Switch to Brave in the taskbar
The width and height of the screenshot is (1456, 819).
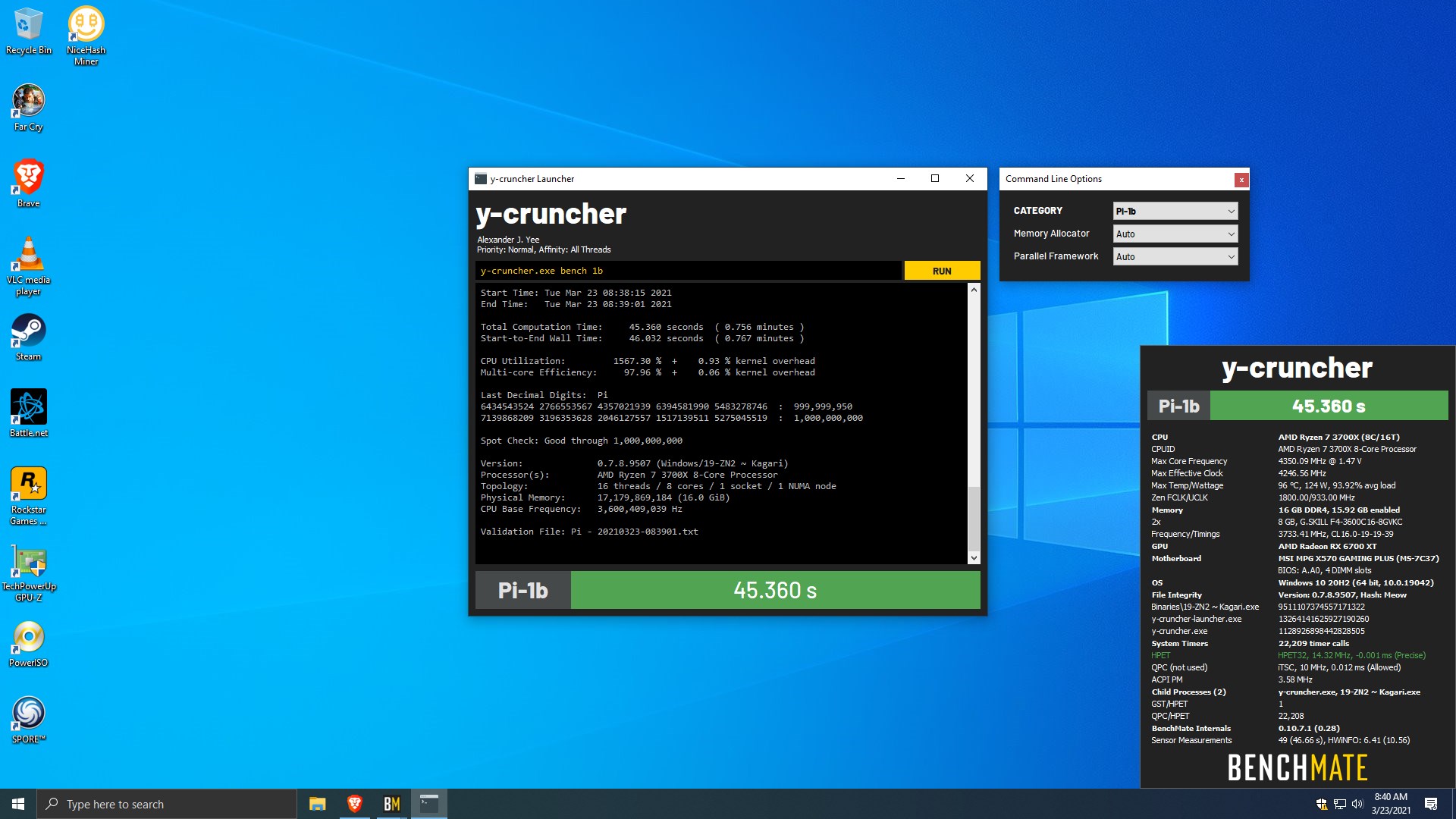354,804
